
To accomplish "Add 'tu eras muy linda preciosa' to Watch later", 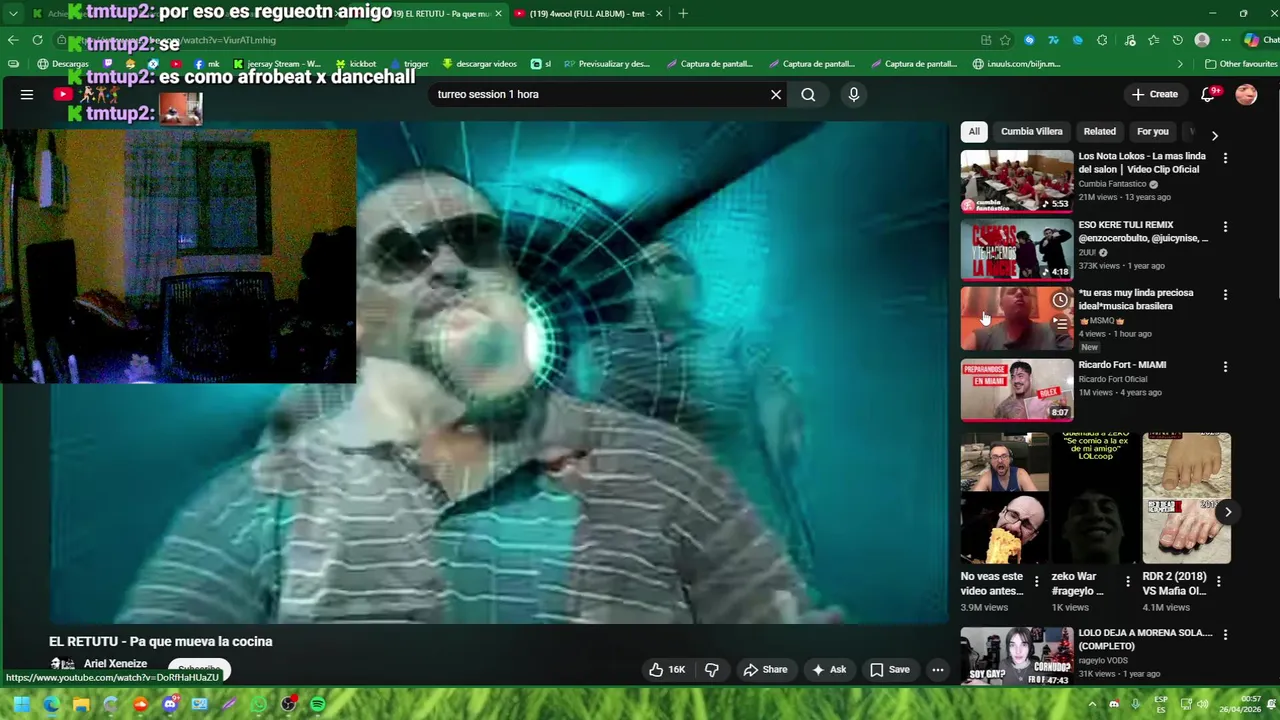I will (1060, 300).
